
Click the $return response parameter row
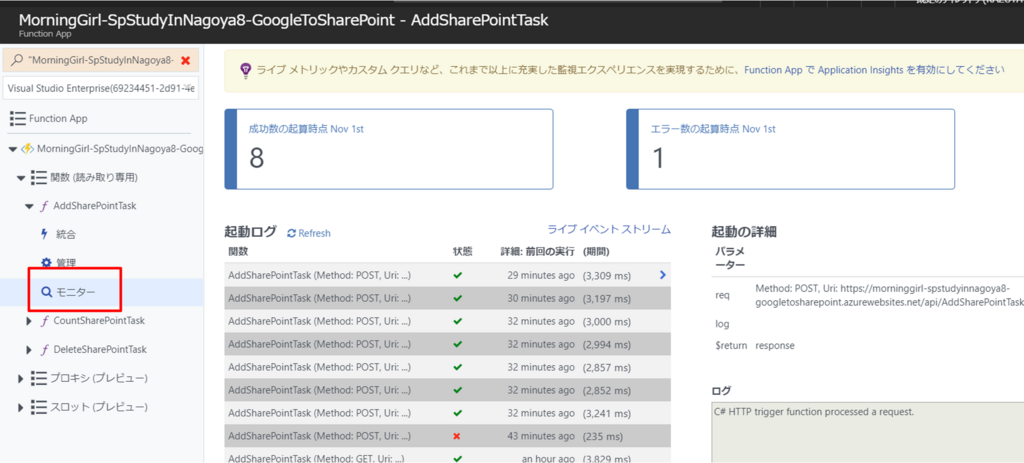[x=755, y=345]
